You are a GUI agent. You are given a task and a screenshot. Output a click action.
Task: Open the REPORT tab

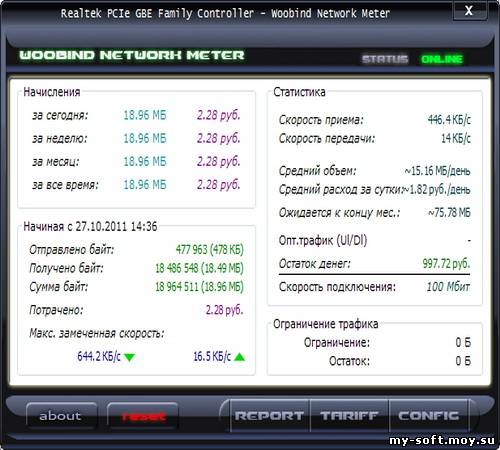pyautogui.click(x=269, y=416)
